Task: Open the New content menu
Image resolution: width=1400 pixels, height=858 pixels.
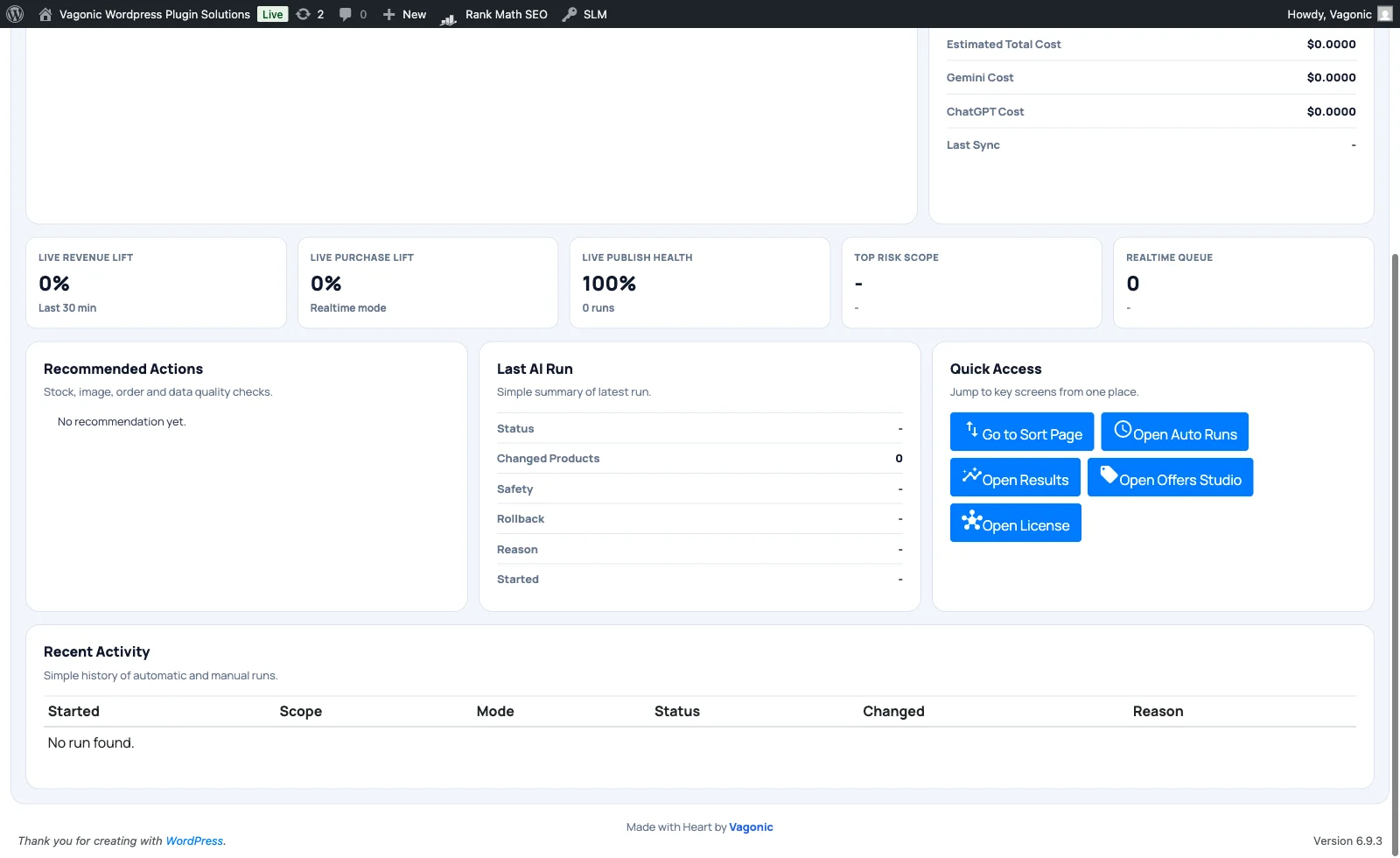Action: click(404, 14)
